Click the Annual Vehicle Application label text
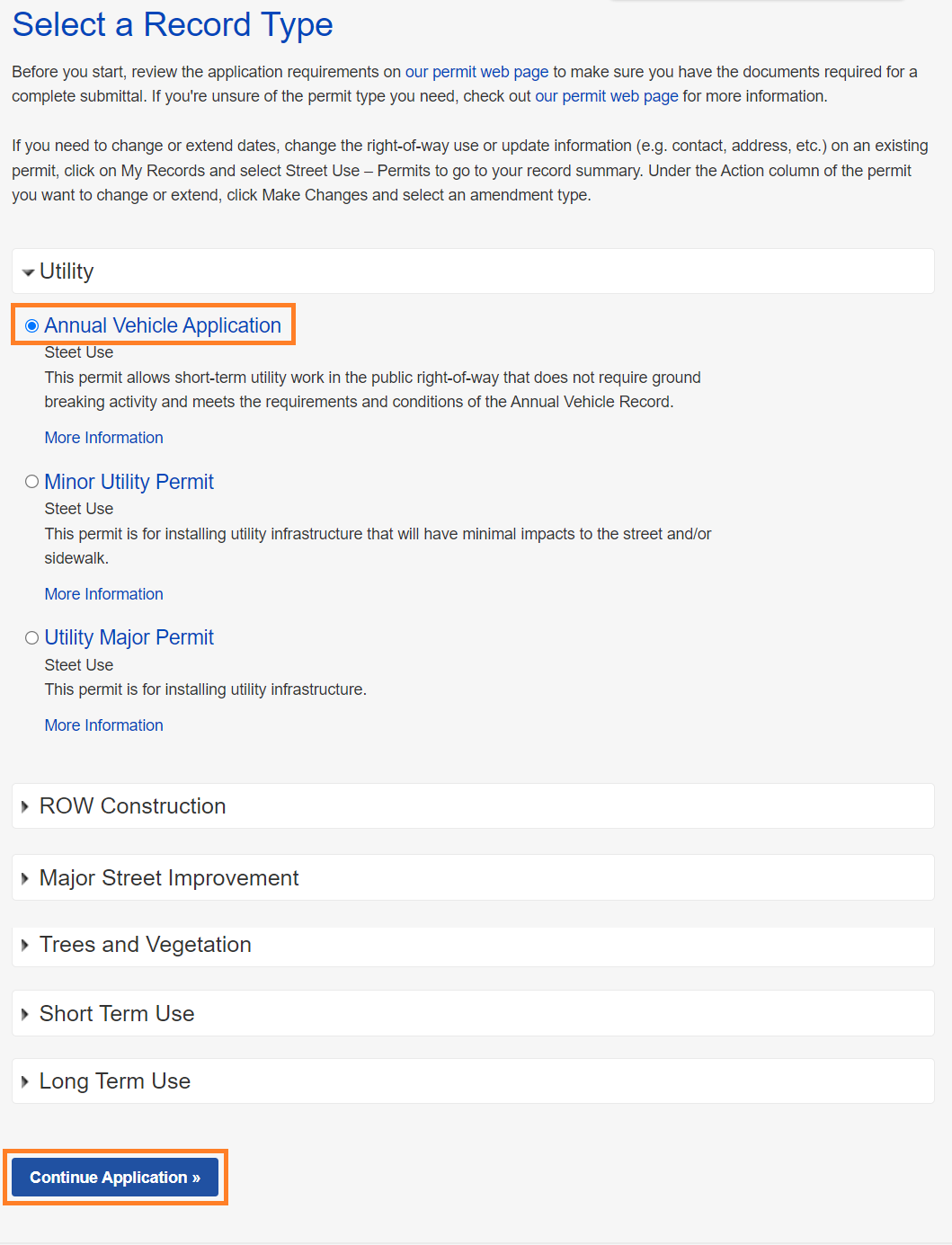The height and width of the screenshot is (1245, 952). click(x=163, y=325)
